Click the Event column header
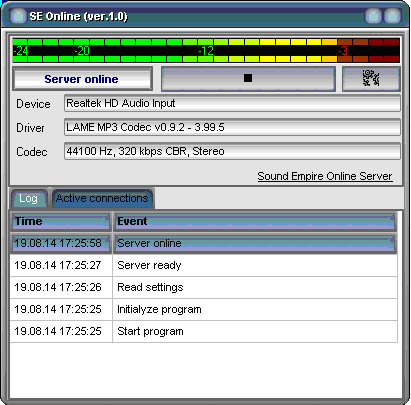Screen dimensions: 411x405 pyautogui.click(x=255, y=221)
